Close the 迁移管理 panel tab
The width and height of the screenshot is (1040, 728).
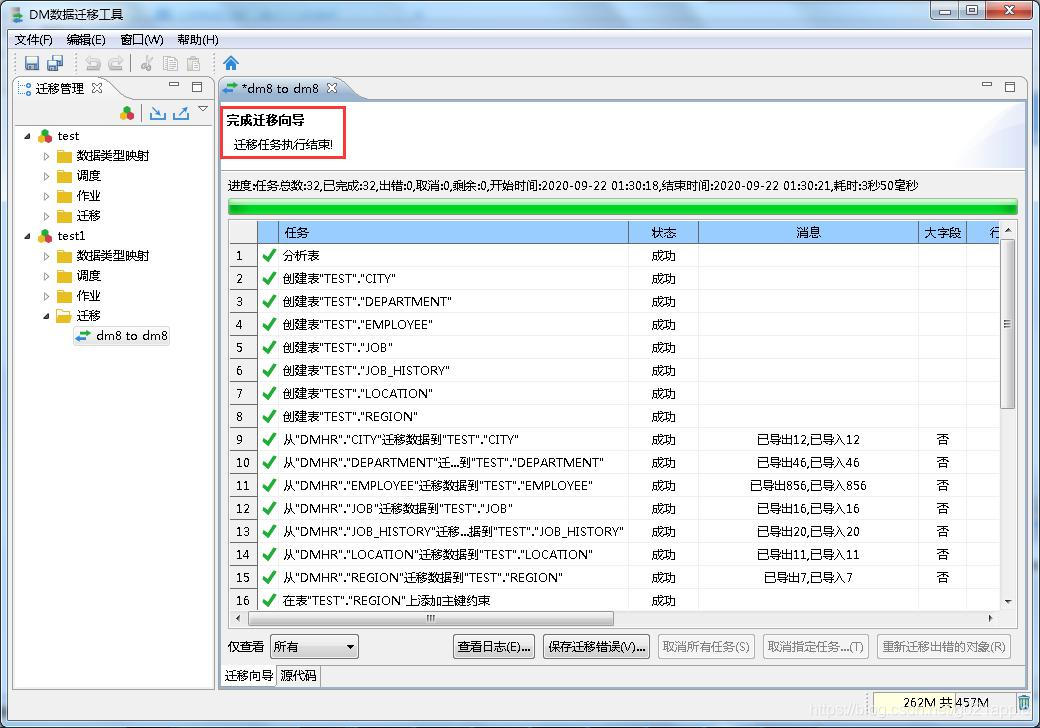97,88
